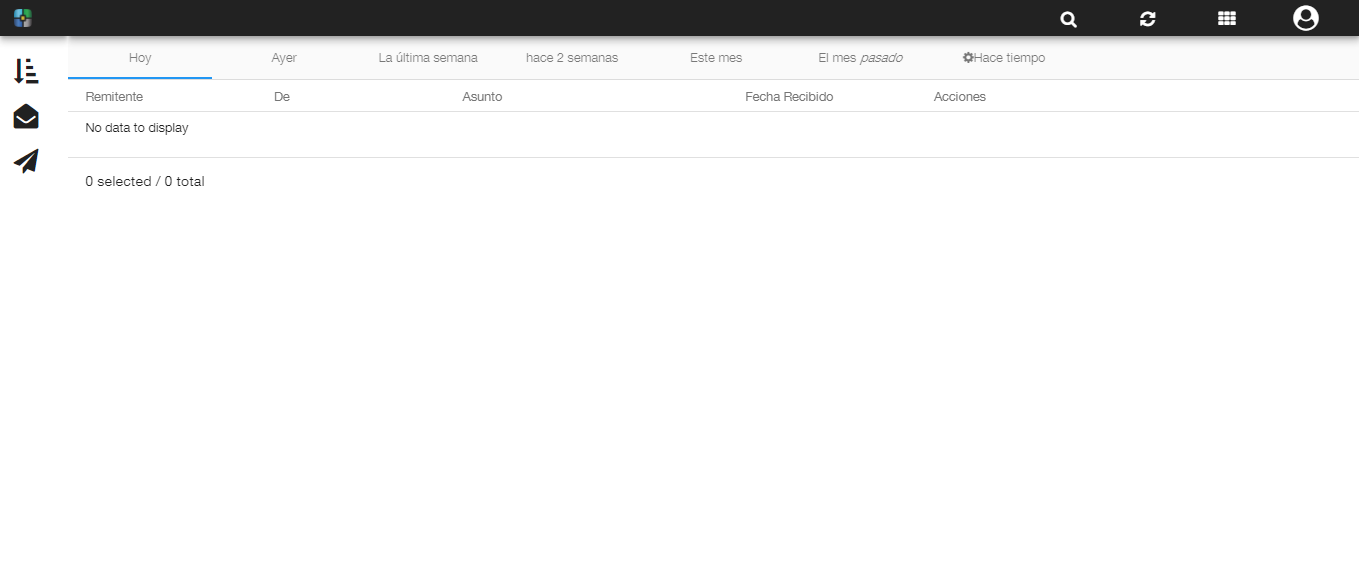The image size is (1359, 564).
Task: Click the Acciones column header
Action: coord(959,97)
